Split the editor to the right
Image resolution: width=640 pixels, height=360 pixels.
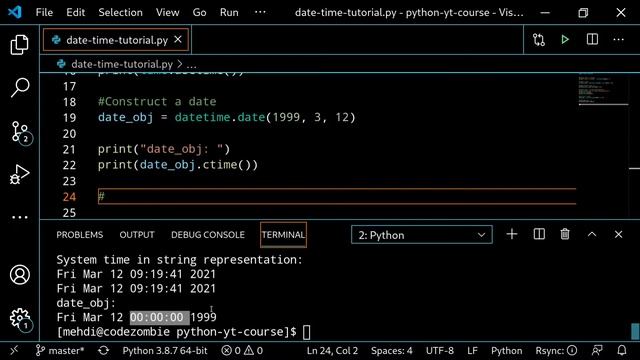click(x=592, y=39)
